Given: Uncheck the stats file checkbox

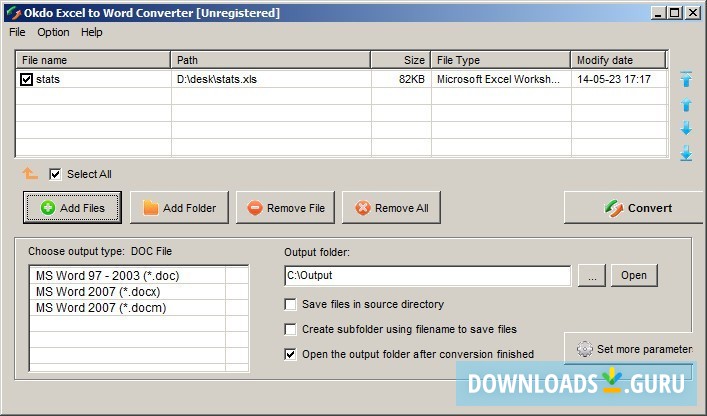Looking at the screenshot, I should click(x=26, y=79).
